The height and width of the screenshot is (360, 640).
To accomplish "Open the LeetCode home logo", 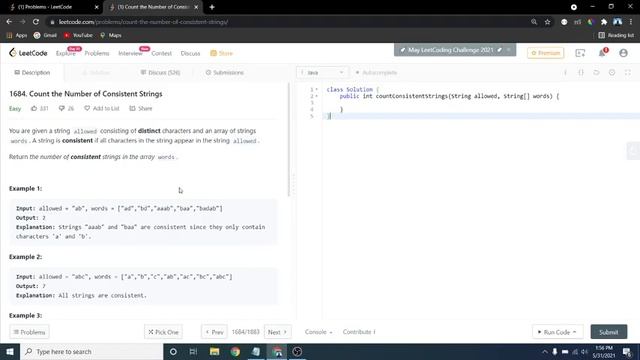I will click(28, 53).
